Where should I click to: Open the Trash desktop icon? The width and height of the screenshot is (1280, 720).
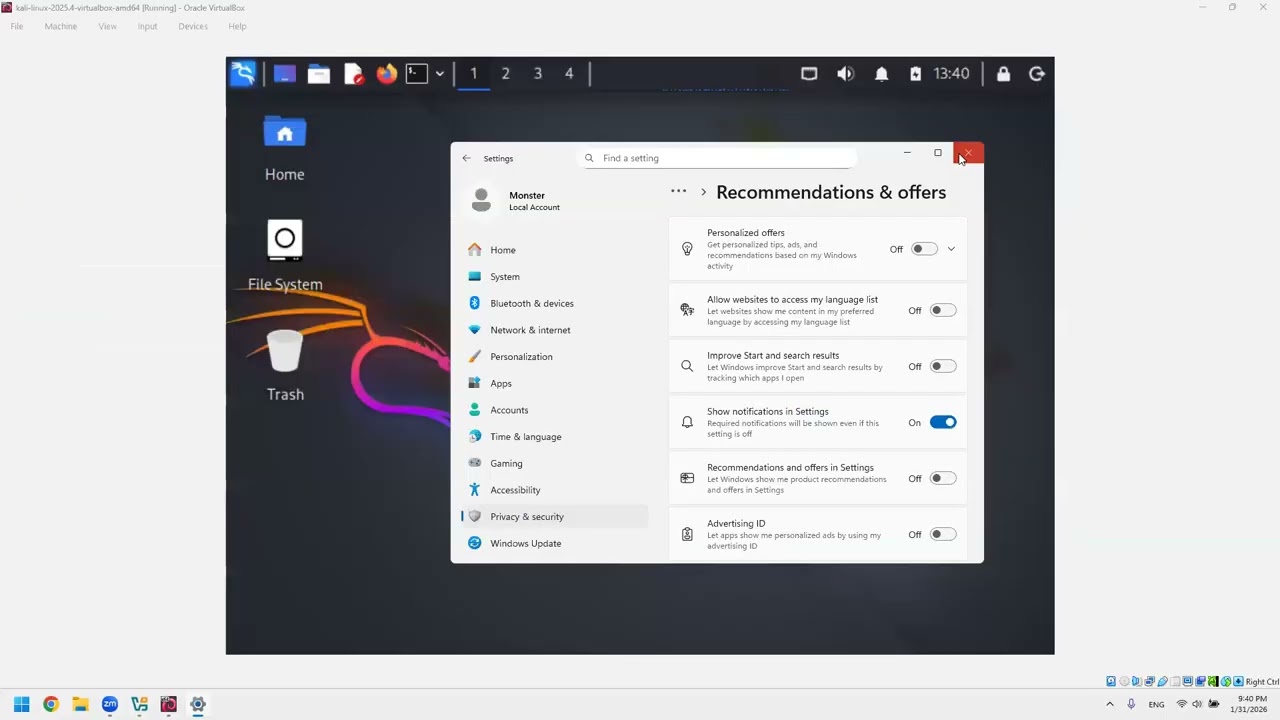pyautogui.click(x=285, y=366)
